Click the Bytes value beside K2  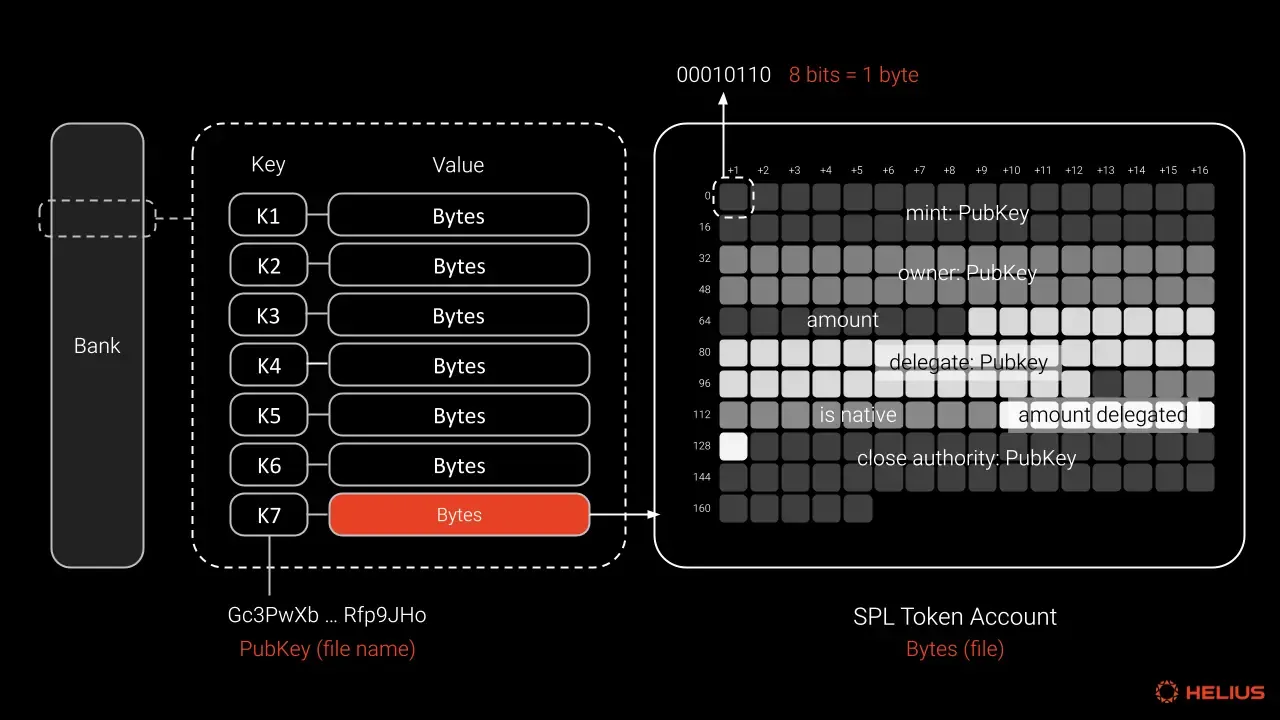click(459, 266)
